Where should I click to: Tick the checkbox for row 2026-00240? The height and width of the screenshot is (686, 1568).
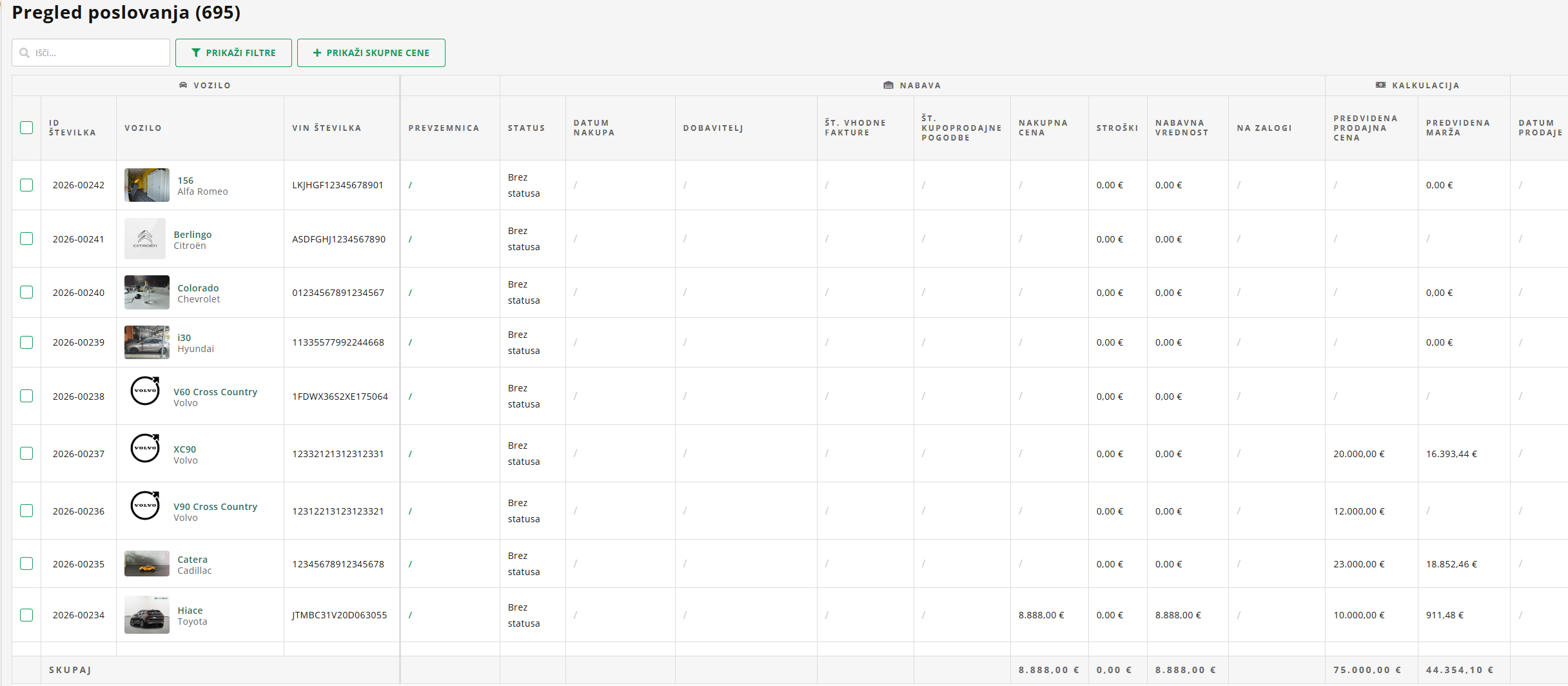pos(26,292)
